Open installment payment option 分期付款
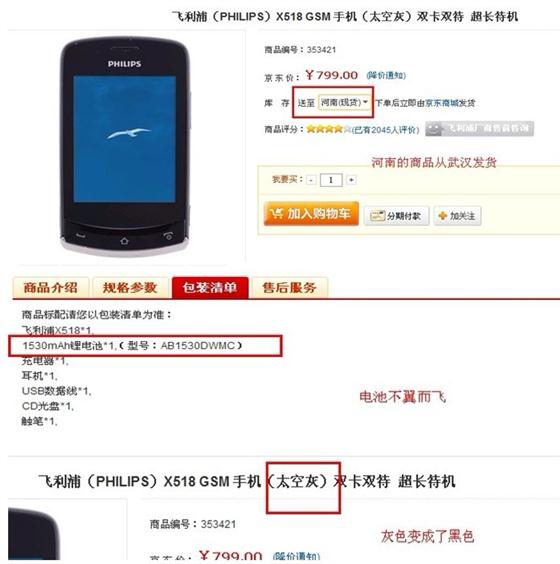560x564 pixels. pyautogui.click(x=396, y=216)
